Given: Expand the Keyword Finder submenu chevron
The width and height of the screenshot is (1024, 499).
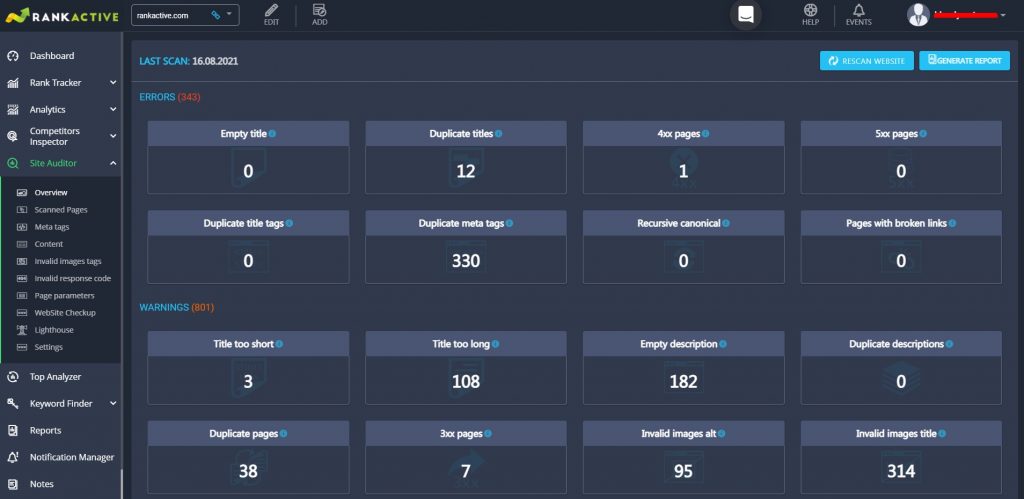Looking at the screenshot, I should [113, 404].
